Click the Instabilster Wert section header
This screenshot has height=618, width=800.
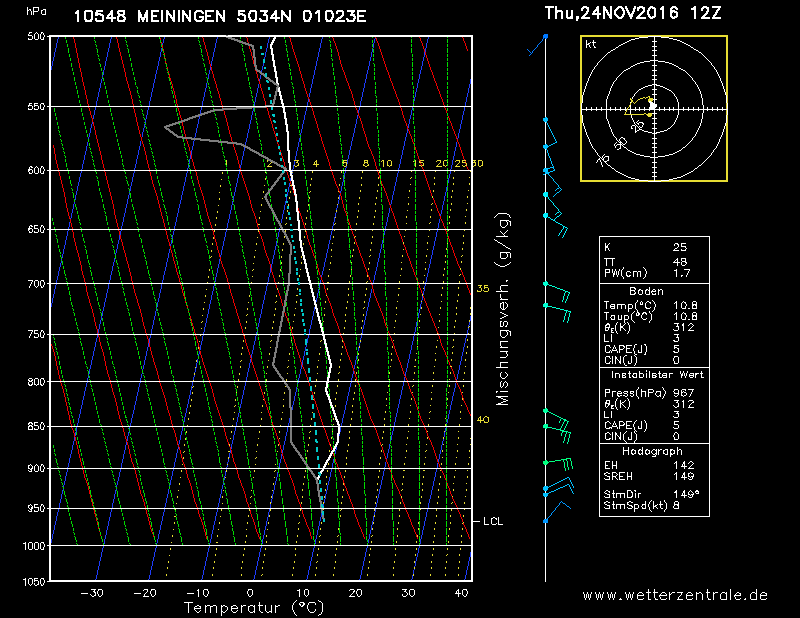click(x=654, y=374)
